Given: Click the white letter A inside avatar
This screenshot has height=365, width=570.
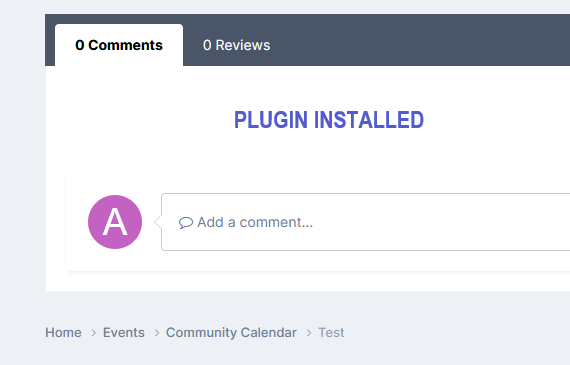Looking at the screenshot, I should [115, 222].
